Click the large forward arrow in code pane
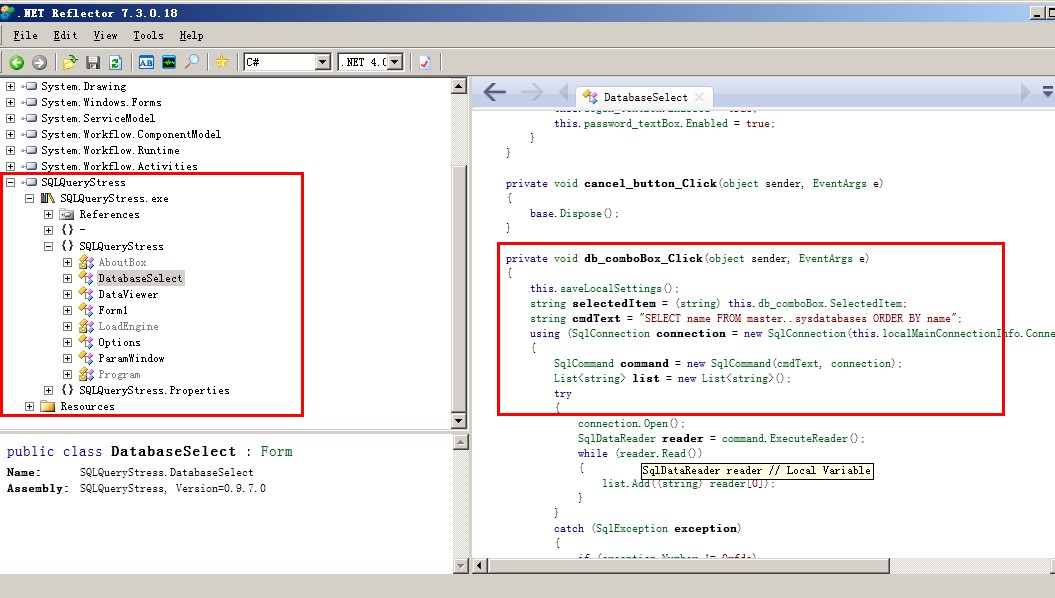The image size is (1055, 598). pyautogui.click(x=532, y=92)
